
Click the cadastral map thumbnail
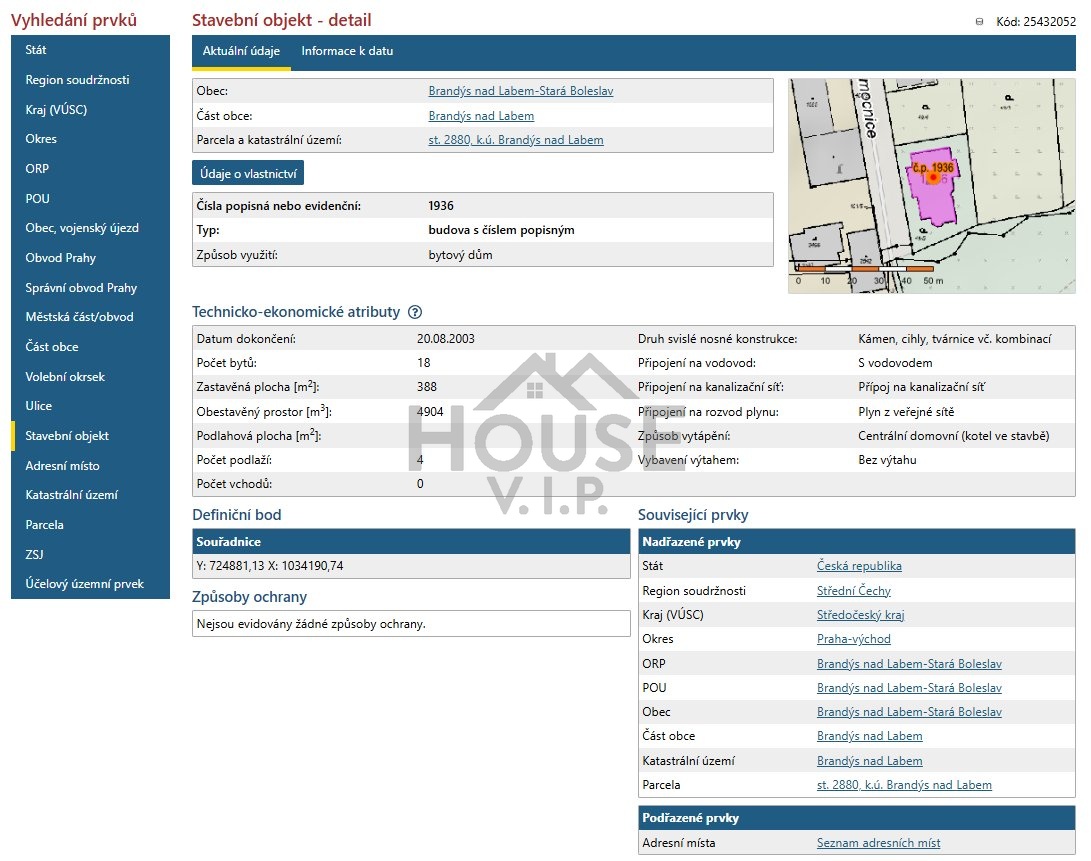click(x=931, y=185)
